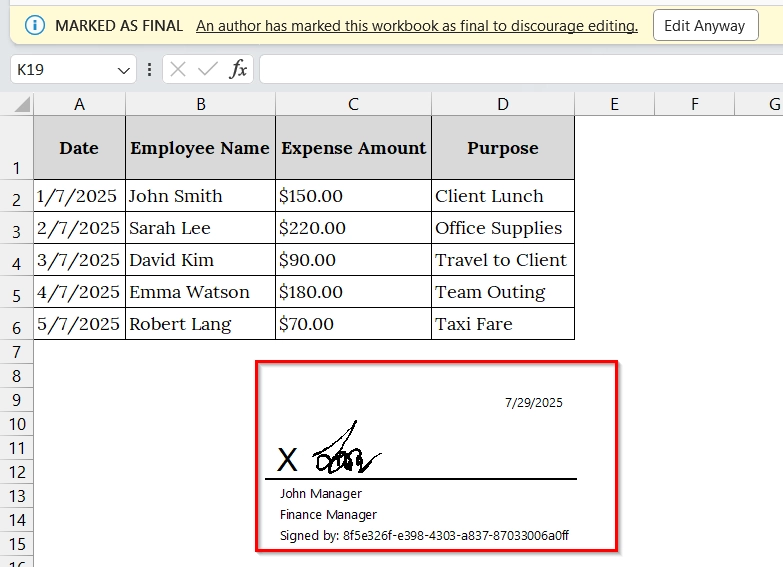Image resolution: width=783 pixels, height=567 pixels.
Task: Click the Edit Anyway button
Action: click(x=706, y=25)
